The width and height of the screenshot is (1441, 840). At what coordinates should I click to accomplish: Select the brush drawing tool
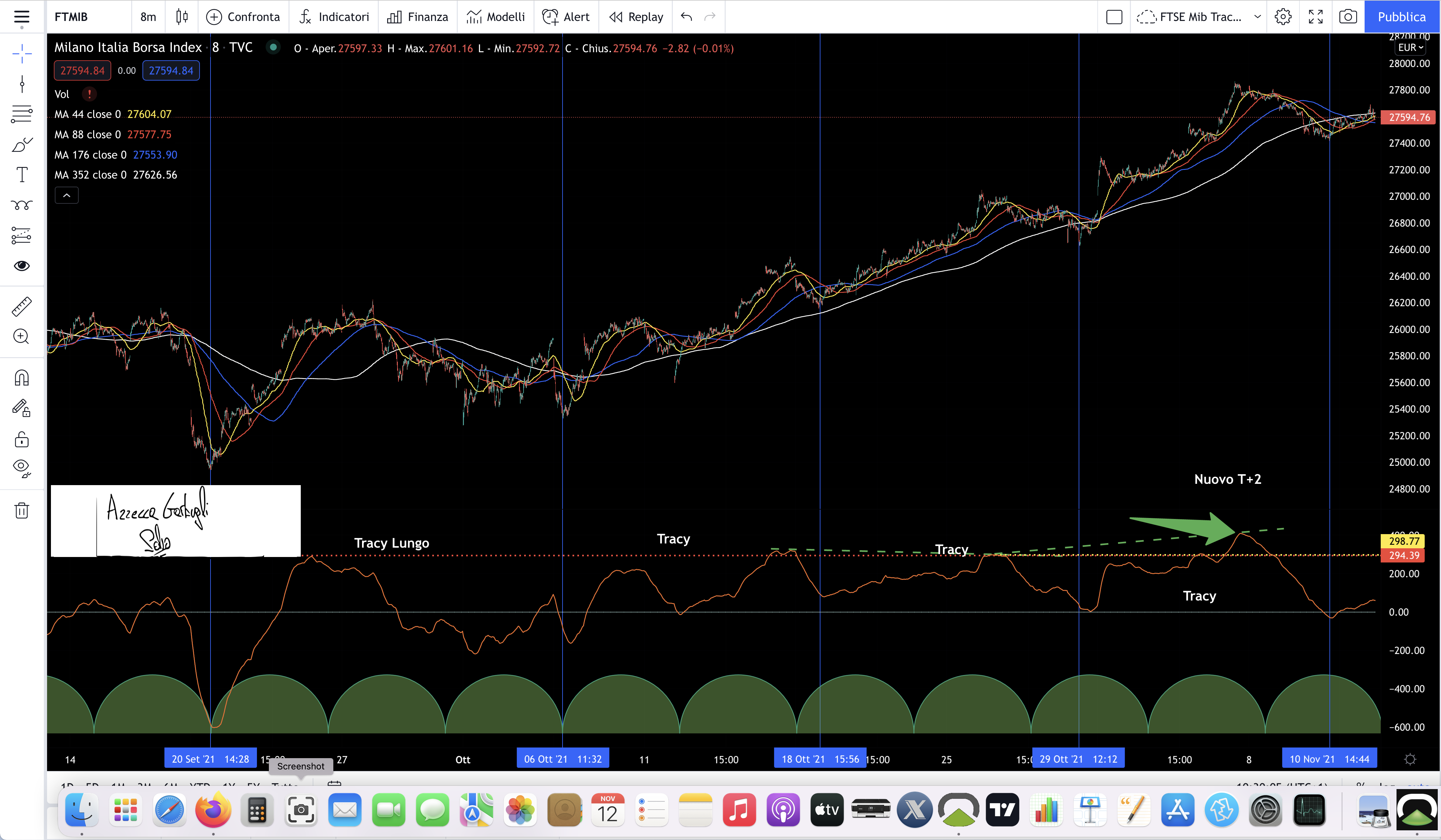[x=22, y=145]
